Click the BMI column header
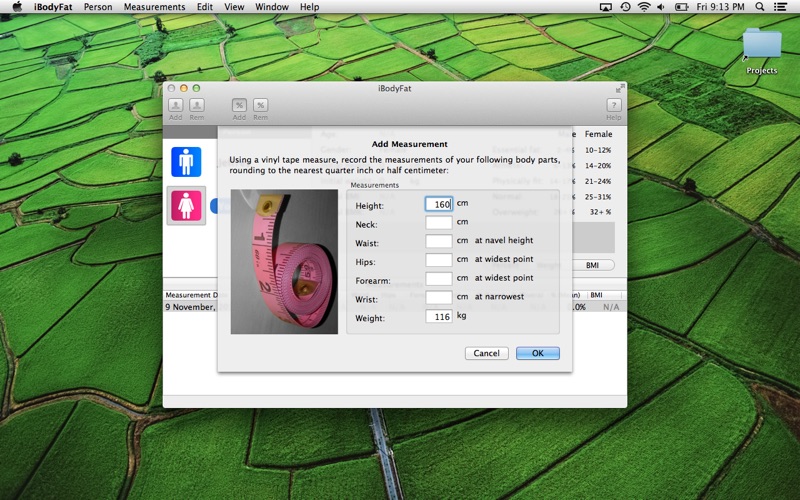Viewport: 800px width, 500px height. (604, 295)
